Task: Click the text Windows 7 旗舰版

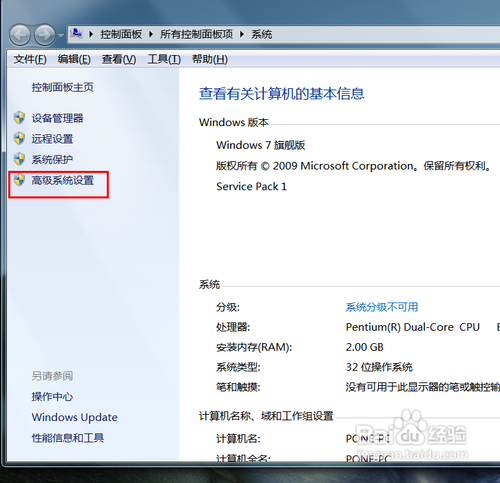Action: [x=261, y=145]
